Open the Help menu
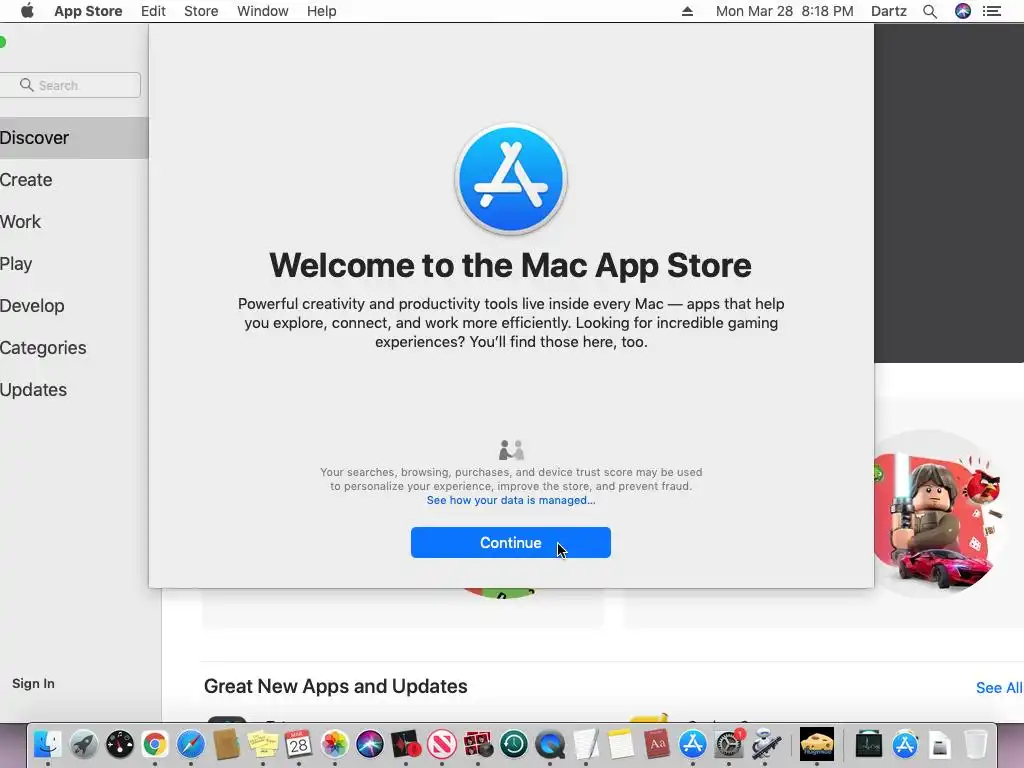This screenshot has height=768, width=1024. [321, 11]
